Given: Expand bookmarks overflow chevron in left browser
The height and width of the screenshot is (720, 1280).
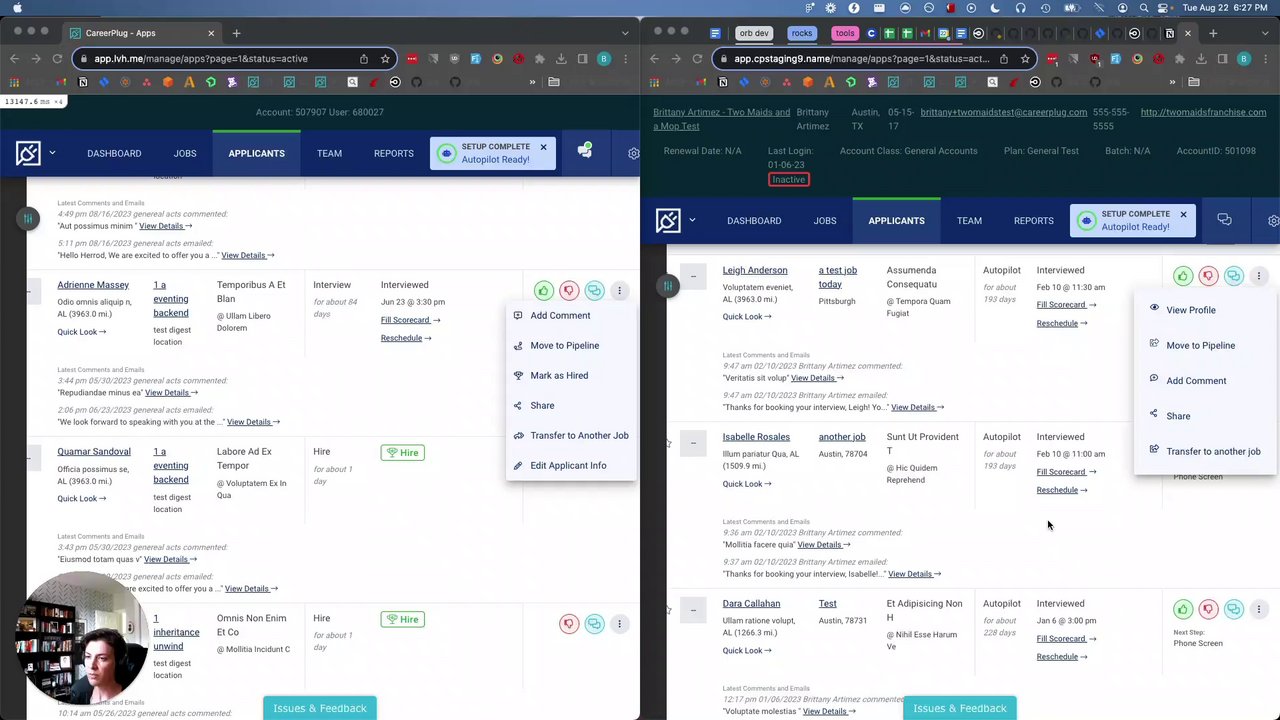Looking at the screenshot, I should coord(532,82).
